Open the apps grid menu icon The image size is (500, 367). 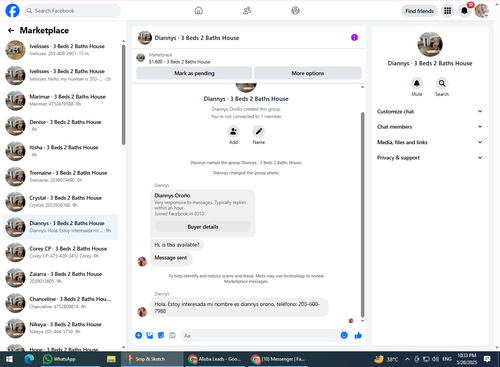click(x=447, y=11)
